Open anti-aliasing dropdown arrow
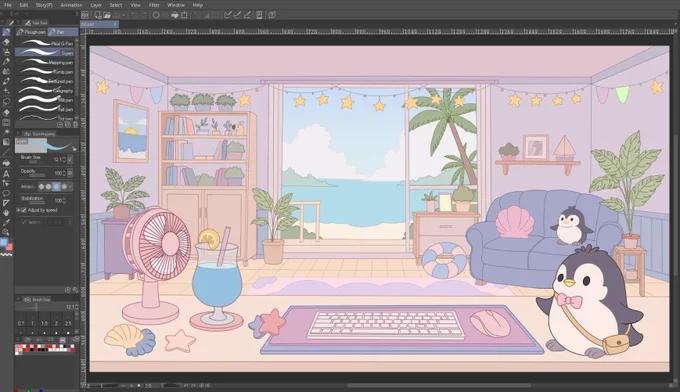This screenshot has height=392, width=680. 70,186
